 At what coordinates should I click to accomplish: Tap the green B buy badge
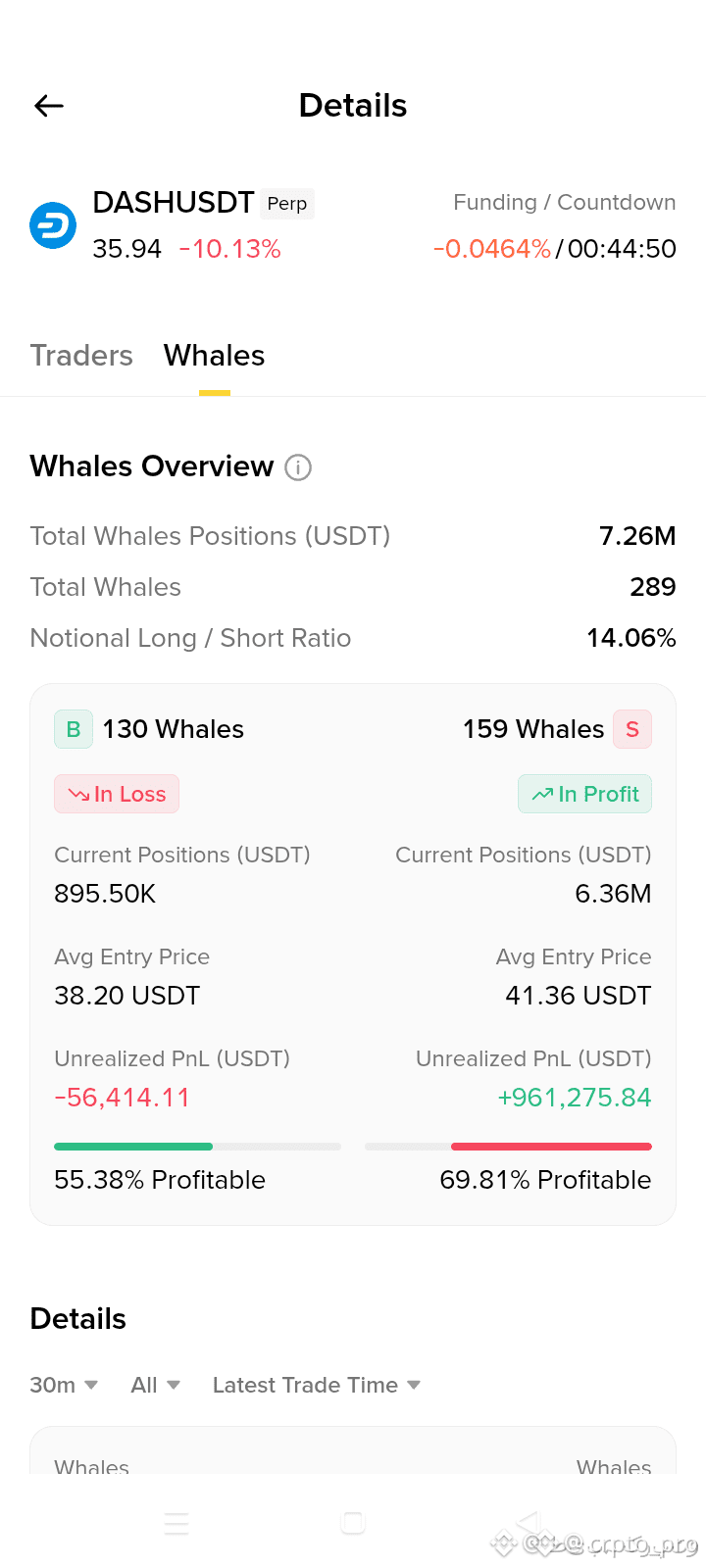coord(74,729)
